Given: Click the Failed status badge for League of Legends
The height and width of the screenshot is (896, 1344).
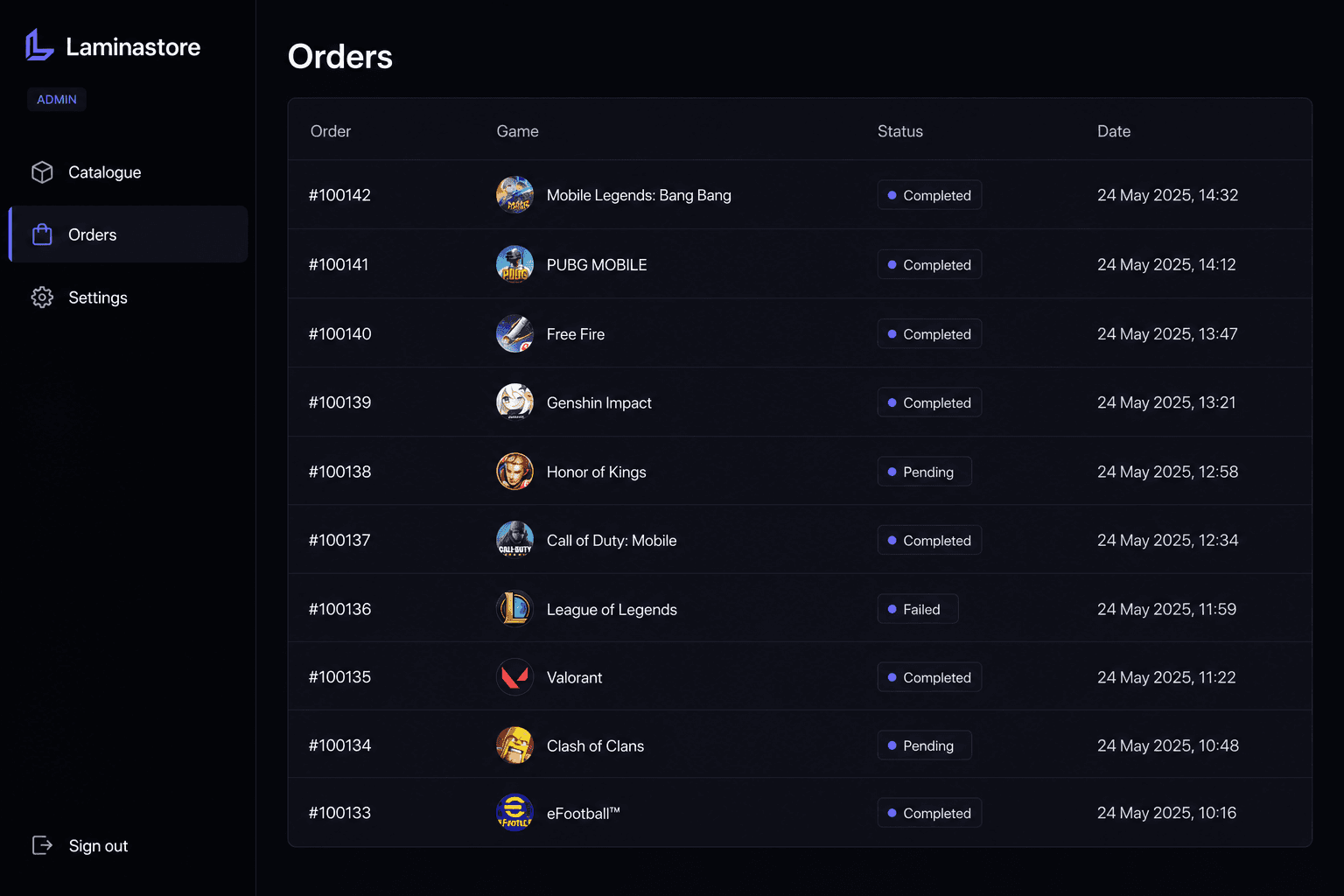Looking at the screenshot, I should coord(918,609).
